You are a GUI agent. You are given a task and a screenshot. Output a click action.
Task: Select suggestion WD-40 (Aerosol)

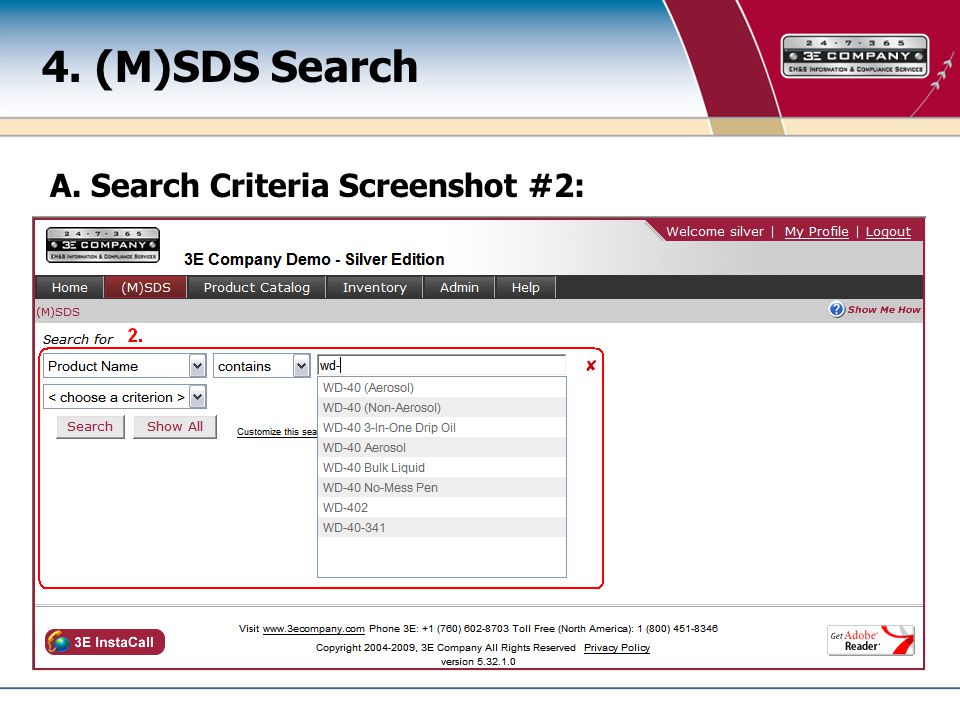coord(441,388)
